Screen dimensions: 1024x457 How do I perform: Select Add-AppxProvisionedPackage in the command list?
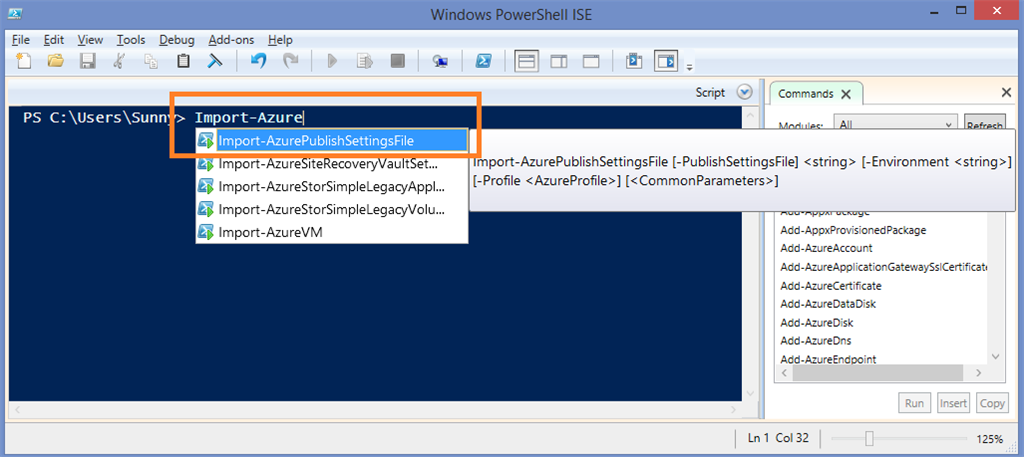pos(853,230)
